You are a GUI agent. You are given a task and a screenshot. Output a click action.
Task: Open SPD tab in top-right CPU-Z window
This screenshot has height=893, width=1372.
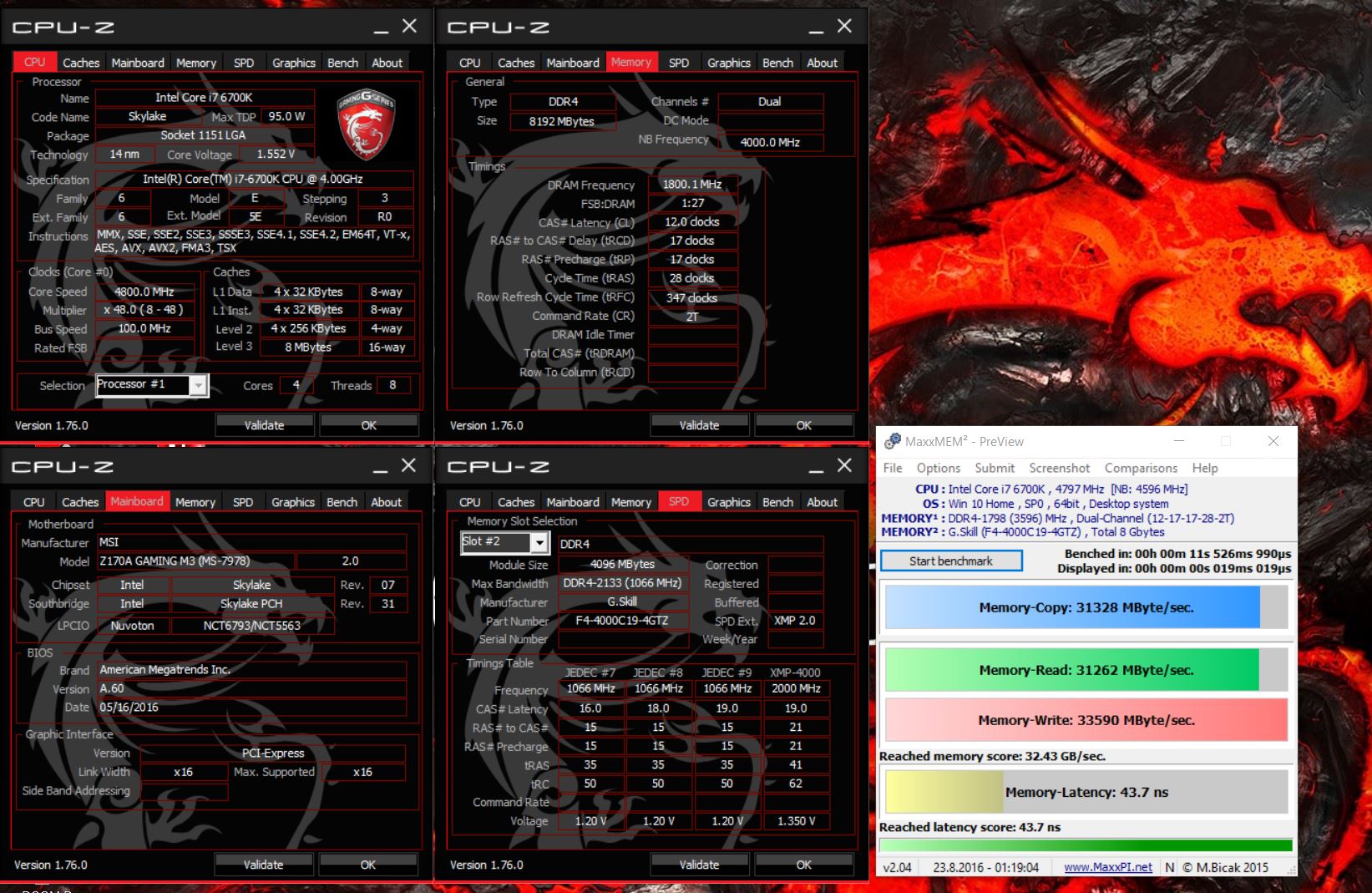click(679, 63)
